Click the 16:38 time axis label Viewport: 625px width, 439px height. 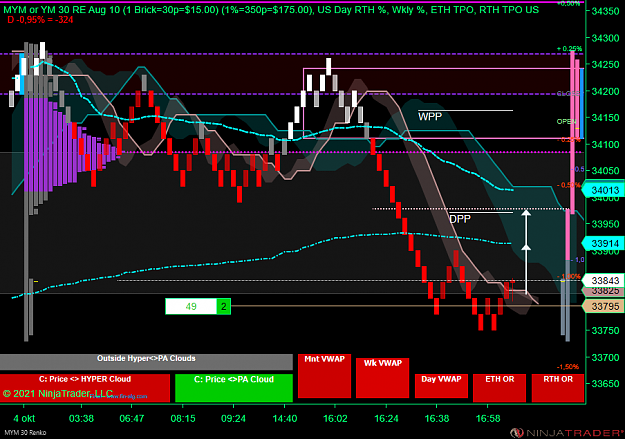pyautogui.click(x=437, y=419)
